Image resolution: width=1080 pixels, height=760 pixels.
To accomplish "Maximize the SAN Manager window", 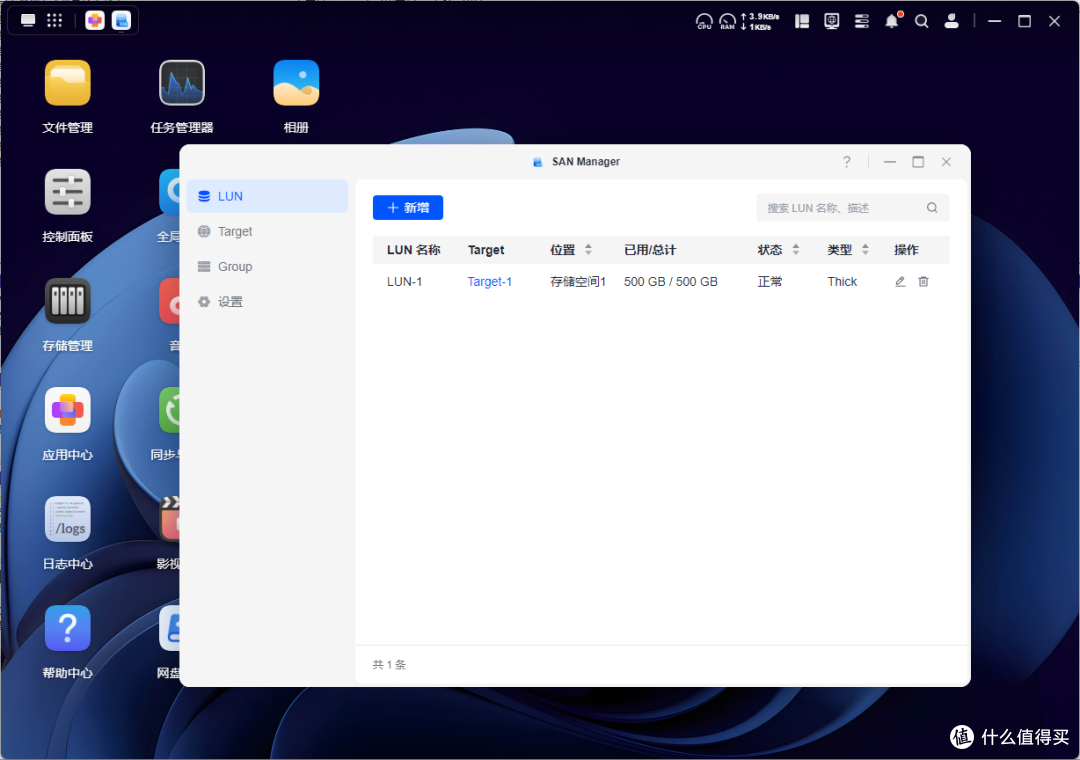I will click(918, 162).
